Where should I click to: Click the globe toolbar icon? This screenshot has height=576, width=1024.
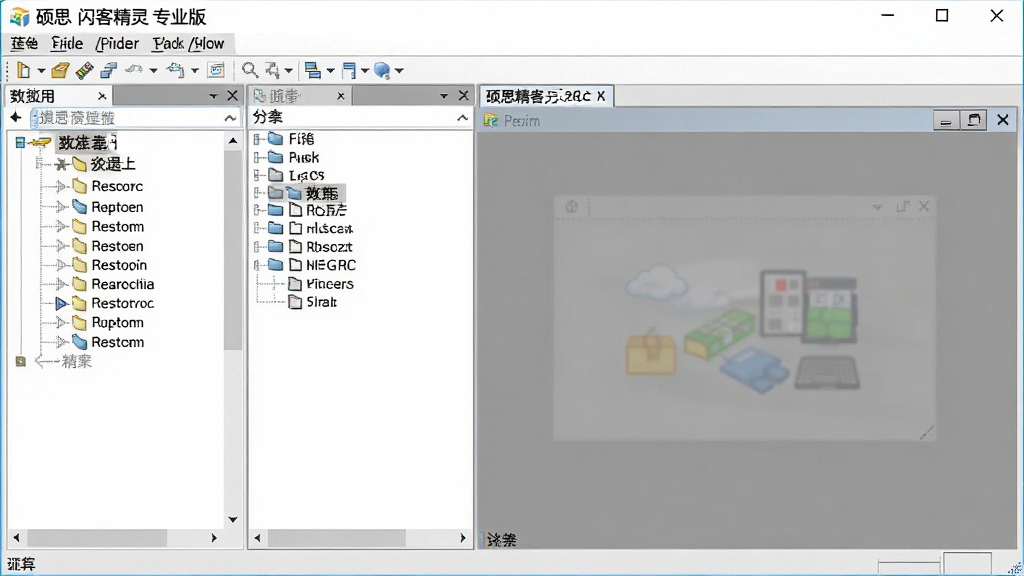click(x=383, y=70)
